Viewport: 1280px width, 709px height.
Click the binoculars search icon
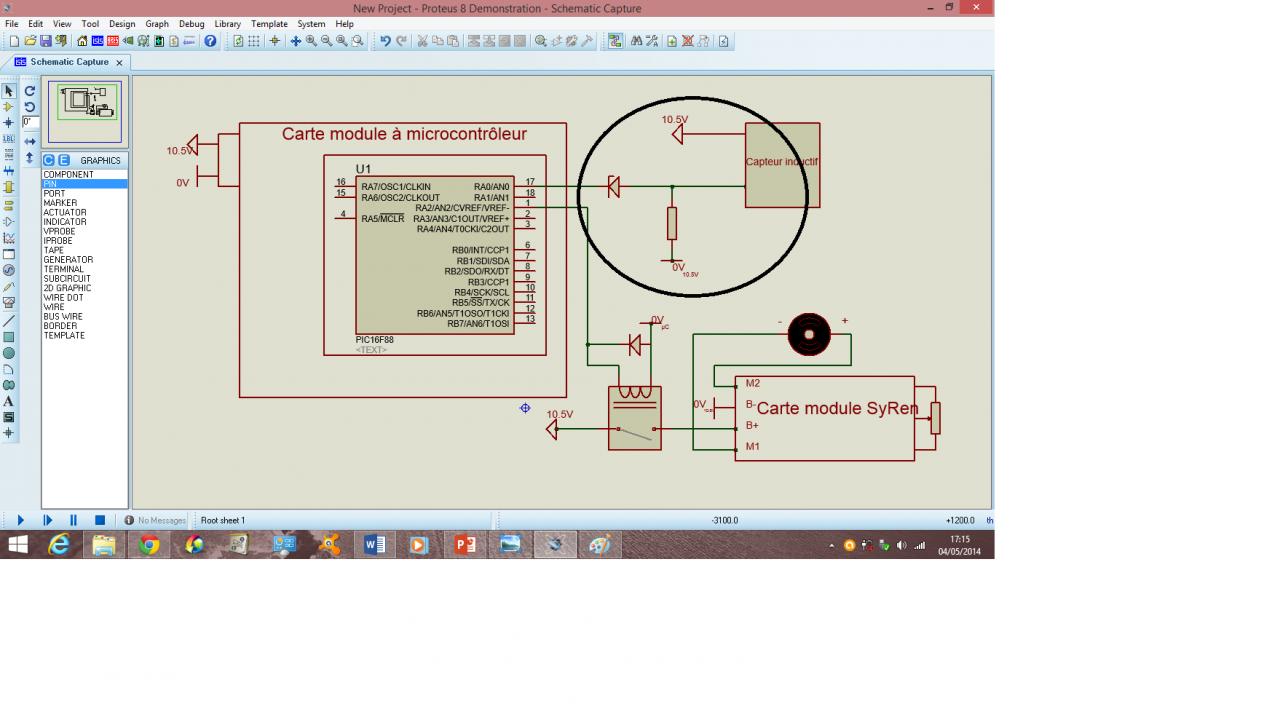coord(636,41)
